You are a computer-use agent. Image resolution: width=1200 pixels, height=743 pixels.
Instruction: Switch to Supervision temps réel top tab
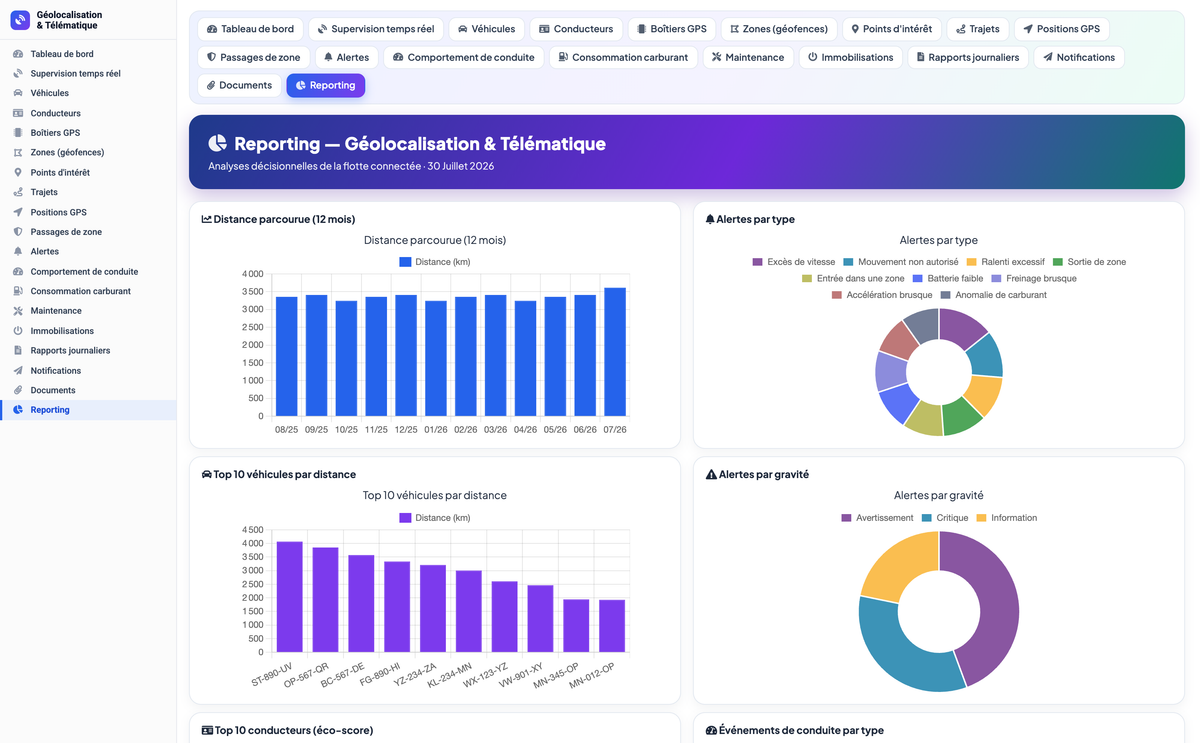click(x=376, y=29)
